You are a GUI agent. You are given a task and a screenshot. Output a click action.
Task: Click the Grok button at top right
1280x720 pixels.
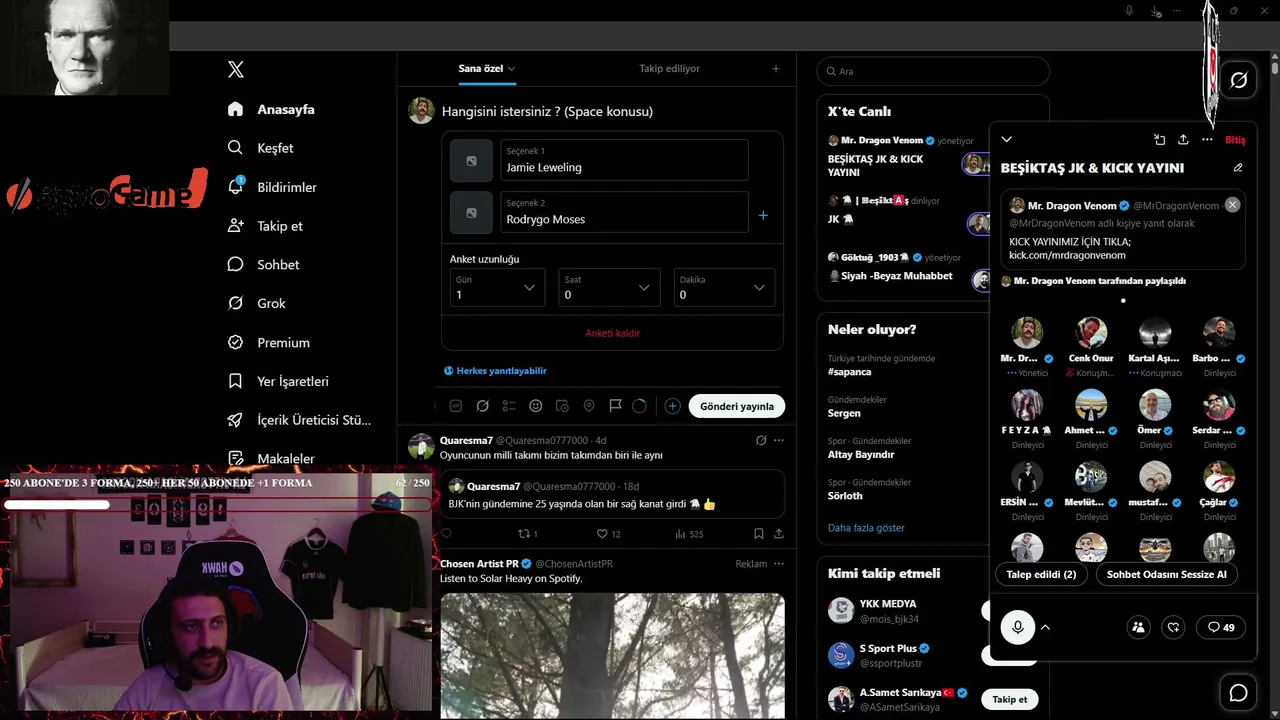pos(1239,80)
